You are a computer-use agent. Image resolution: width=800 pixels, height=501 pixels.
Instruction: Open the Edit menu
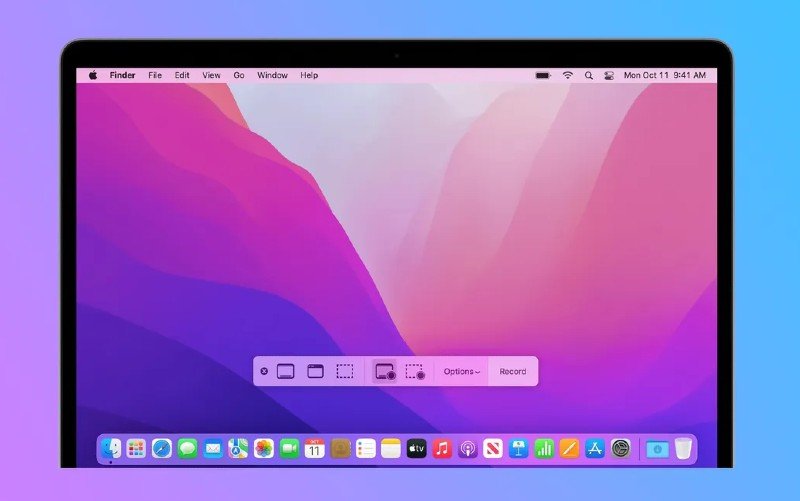[182, 75]
